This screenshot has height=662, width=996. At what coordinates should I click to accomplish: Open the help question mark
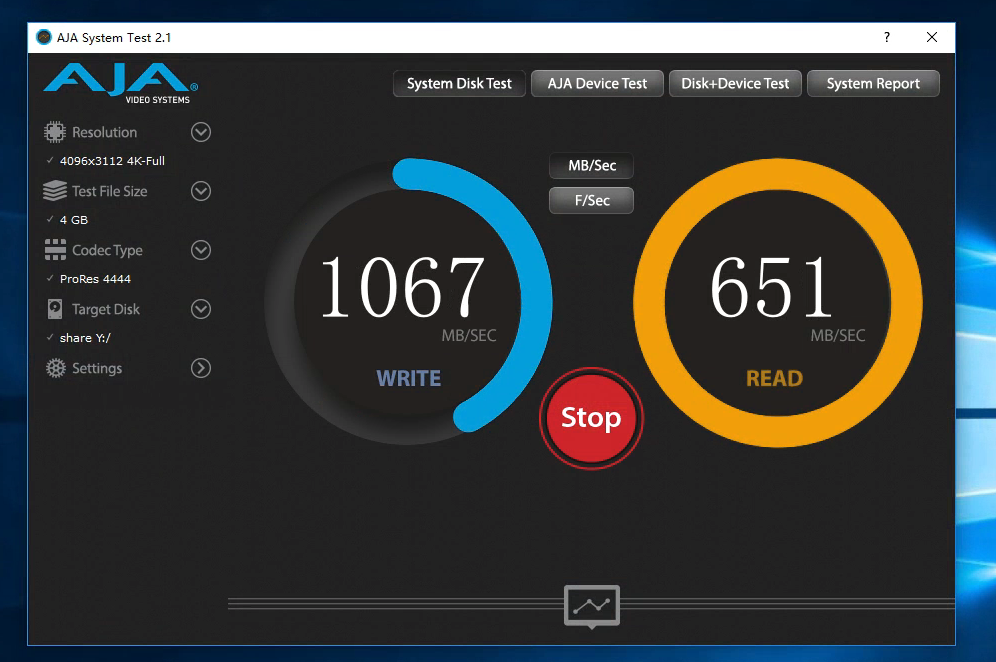[x=887, y=37]
